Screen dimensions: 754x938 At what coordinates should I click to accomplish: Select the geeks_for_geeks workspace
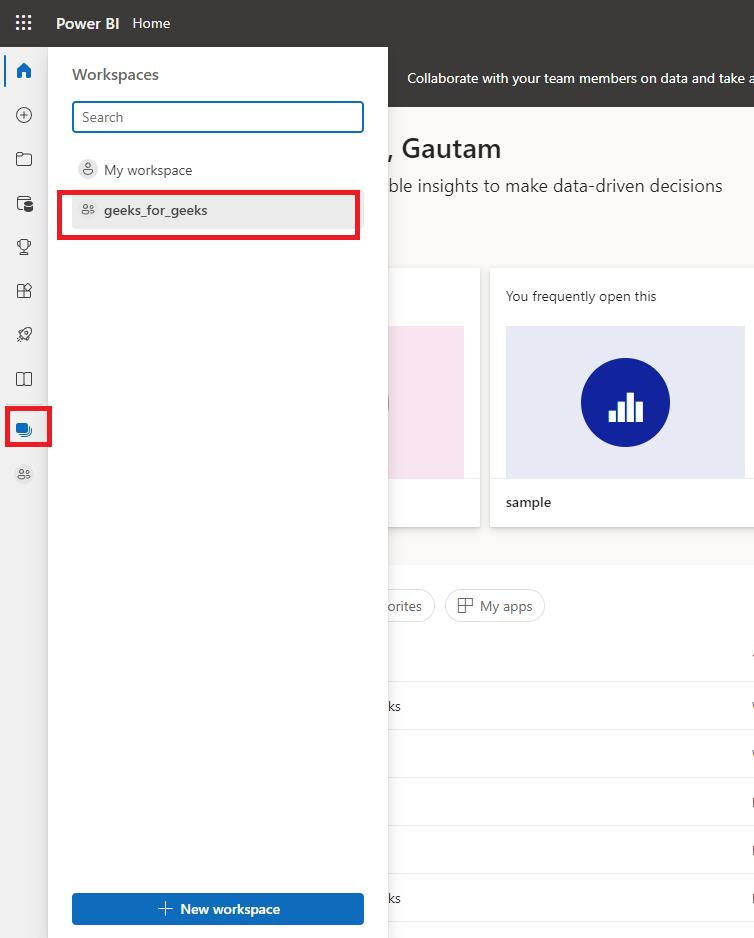[x=218, y=211]
